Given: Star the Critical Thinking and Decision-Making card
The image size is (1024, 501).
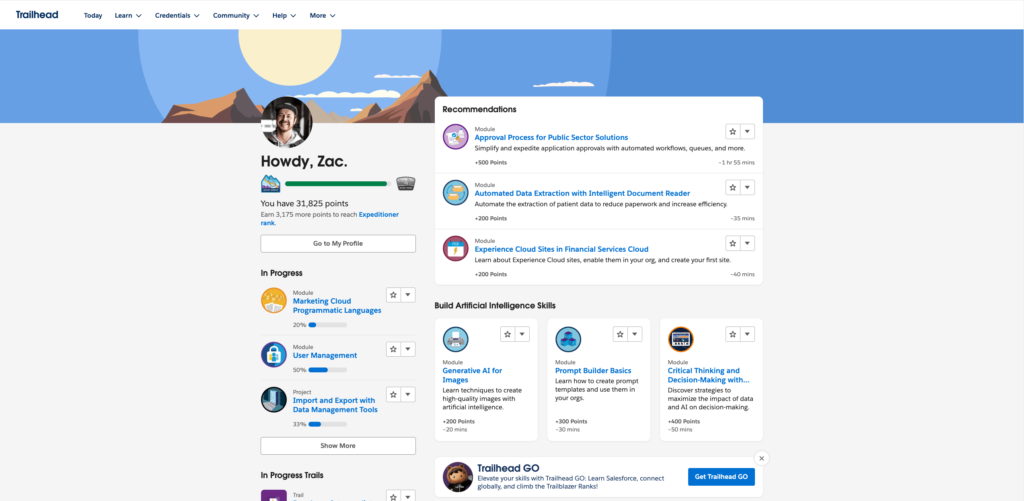Looking at the screenshot, I should (733, 334).
